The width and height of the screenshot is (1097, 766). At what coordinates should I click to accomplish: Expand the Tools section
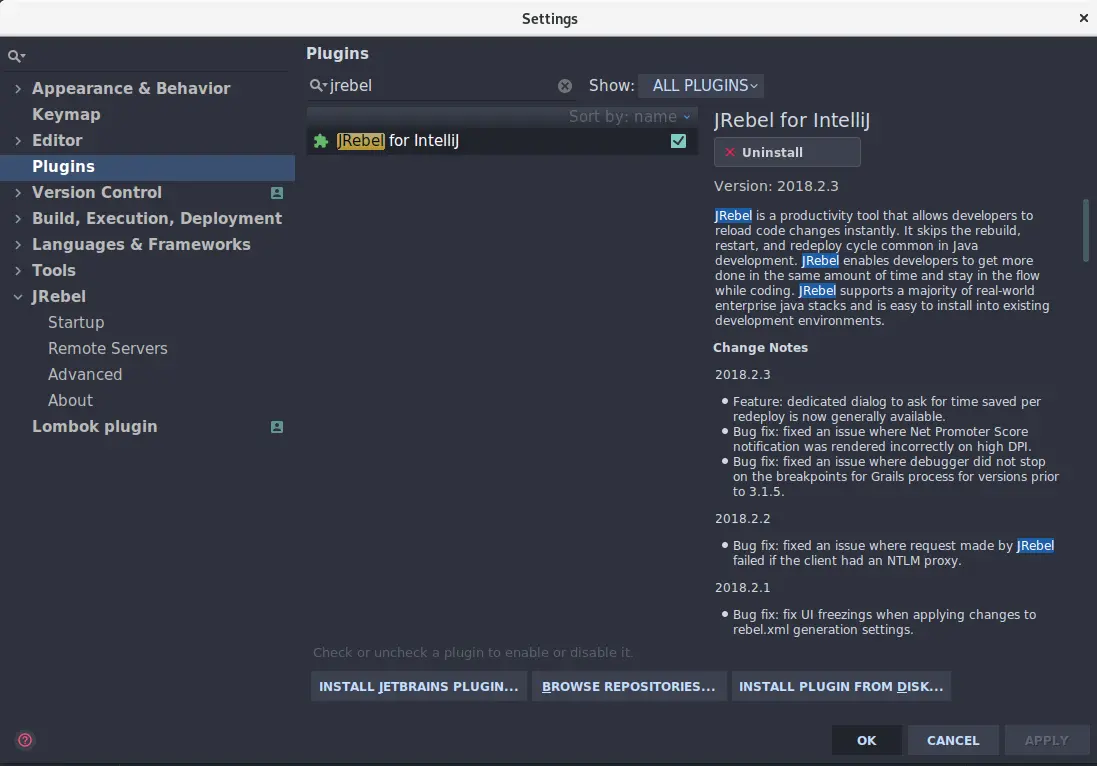18,271
